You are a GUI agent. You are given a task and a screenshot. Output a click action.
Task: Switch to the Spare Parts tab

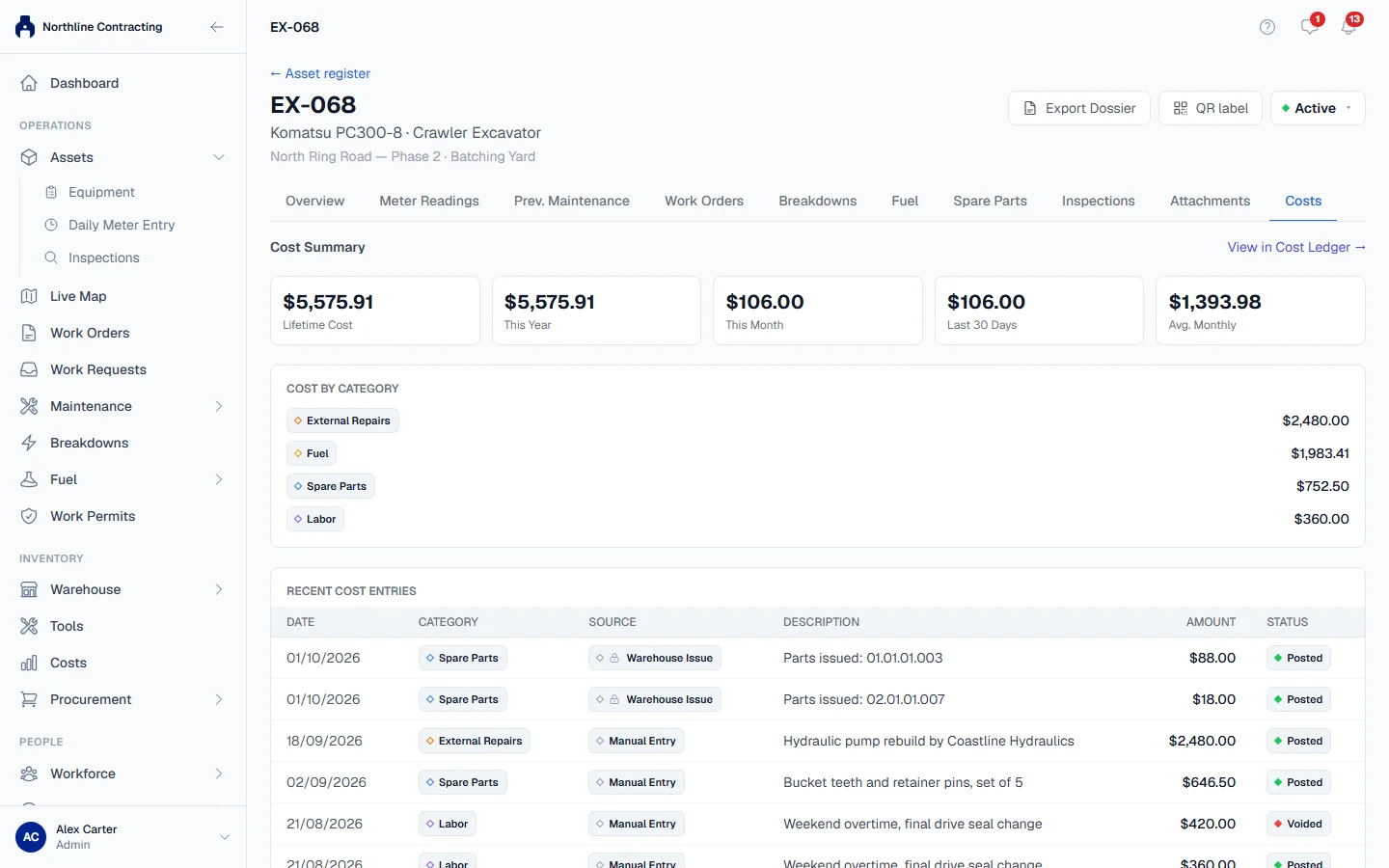point(990,201)
